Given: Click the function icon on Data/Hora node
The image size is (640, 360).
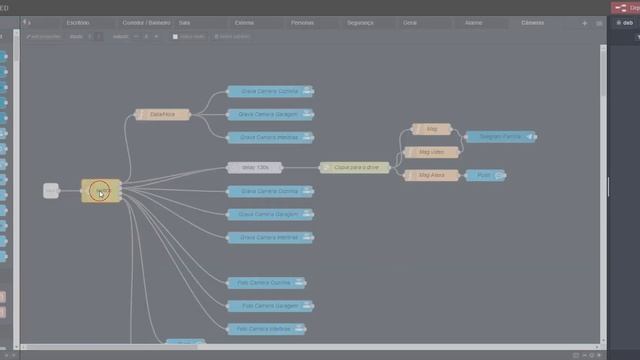Looking at the screenshot, I should [x=140, y=114].
